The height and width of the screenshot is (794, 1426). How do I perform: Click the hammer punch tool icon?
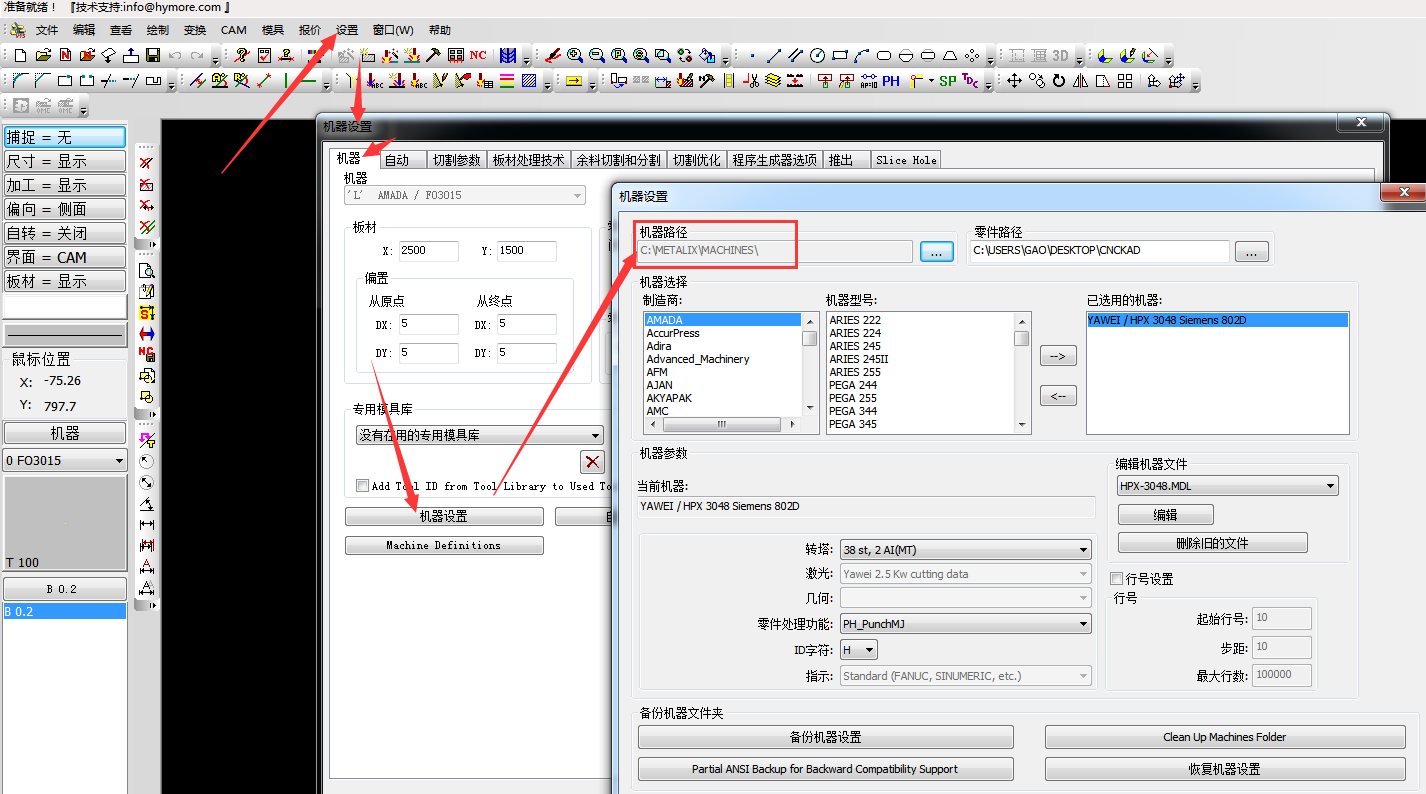point(434,55)
